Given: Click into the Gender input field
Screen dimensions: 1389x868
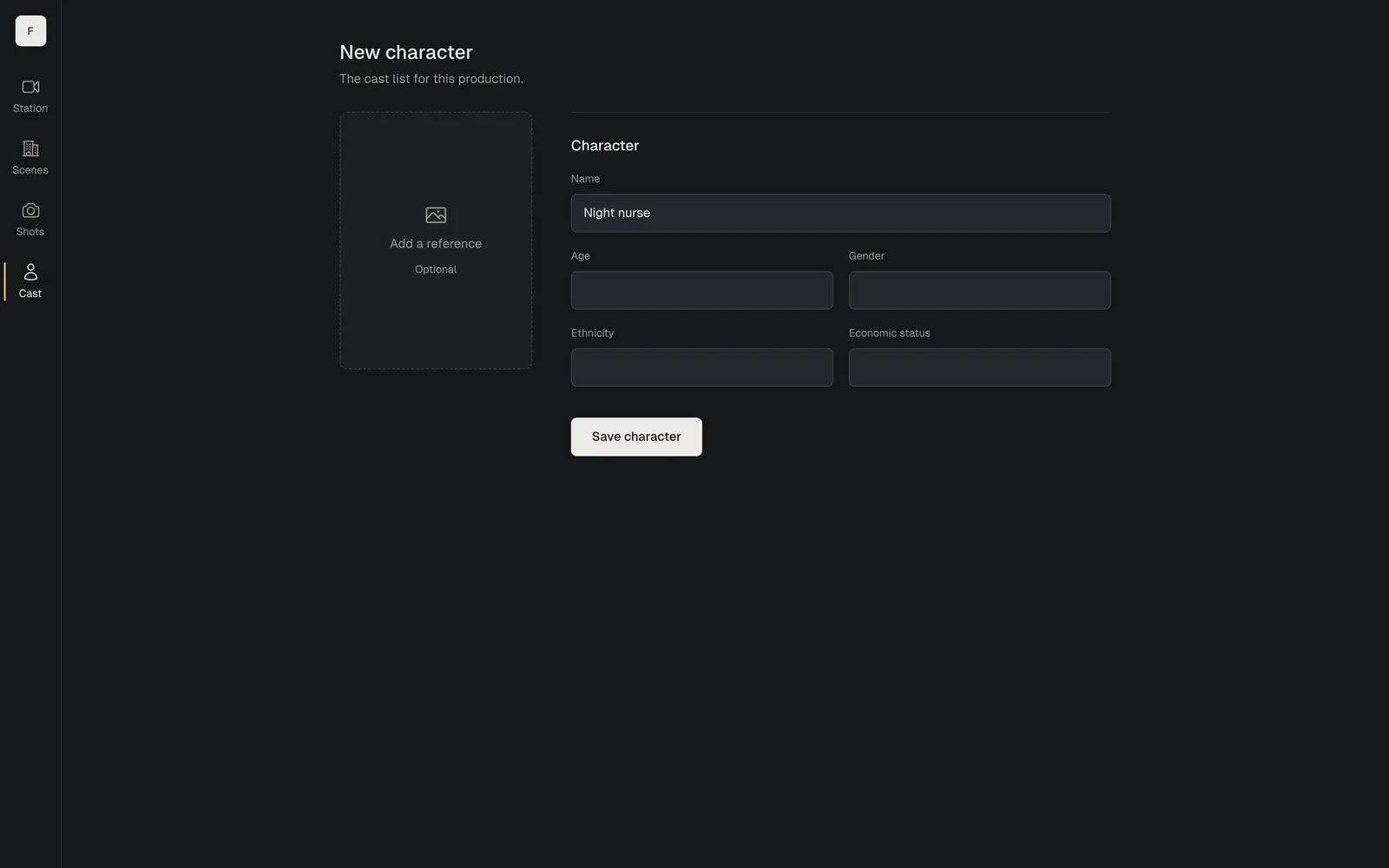Looking at the screenshot, I should (979, 290).
